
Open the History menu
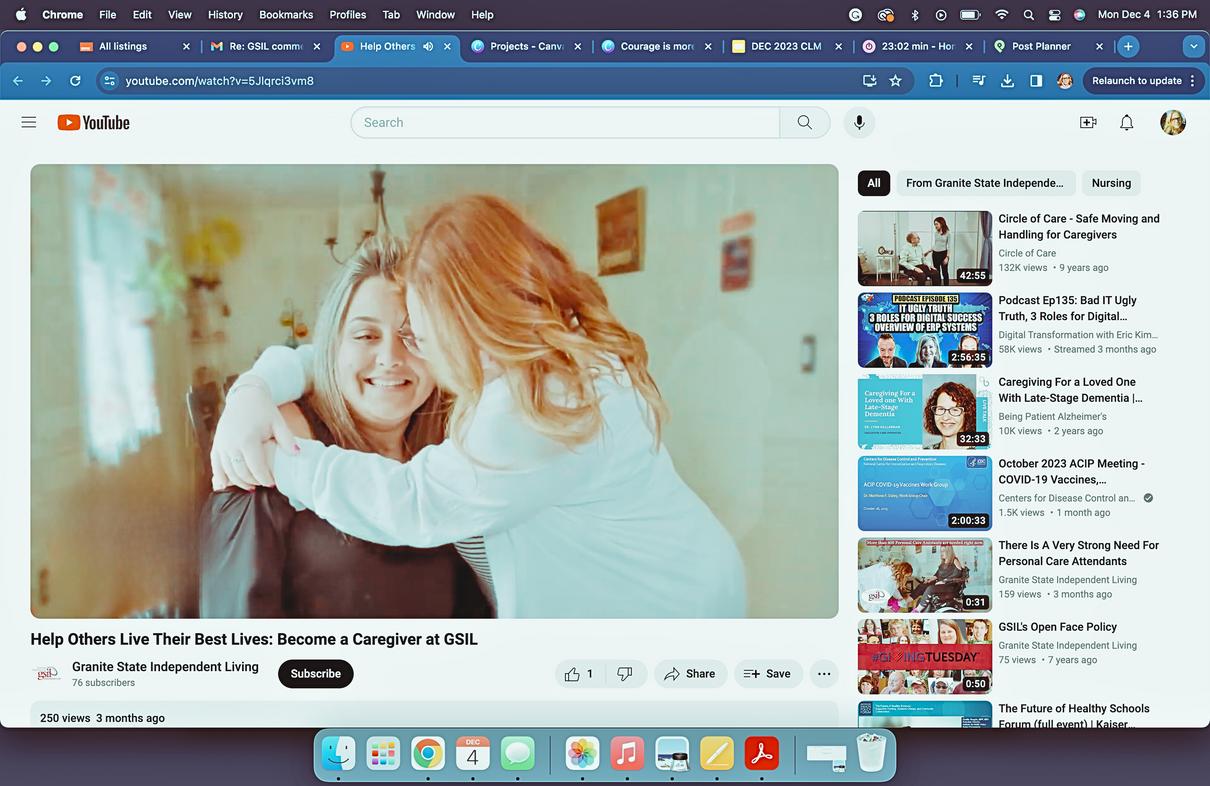tap(225, 15)
